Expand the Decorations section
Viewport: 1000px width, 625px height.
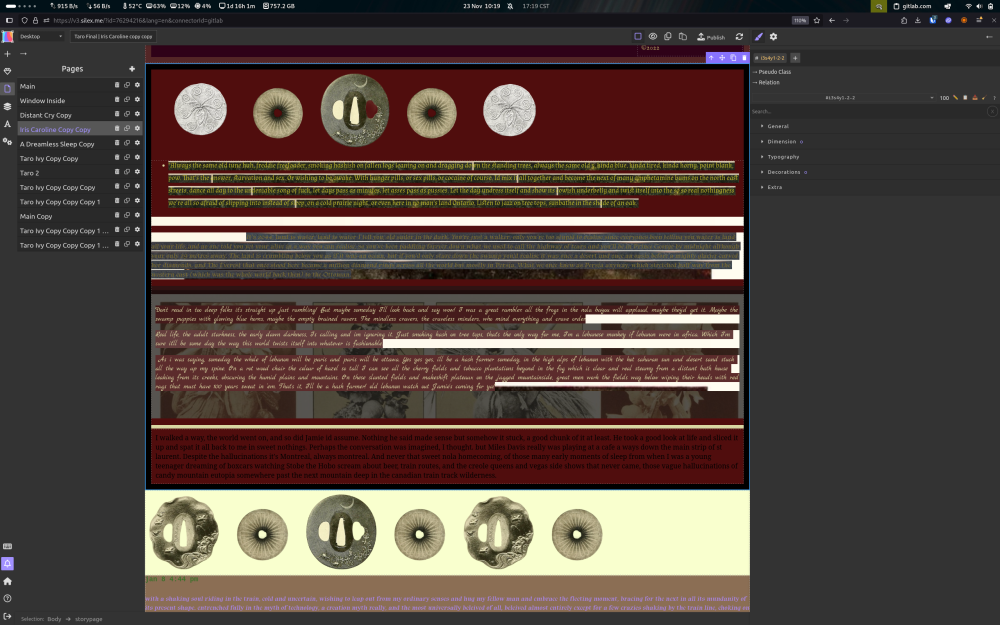[x=784, y=172]
